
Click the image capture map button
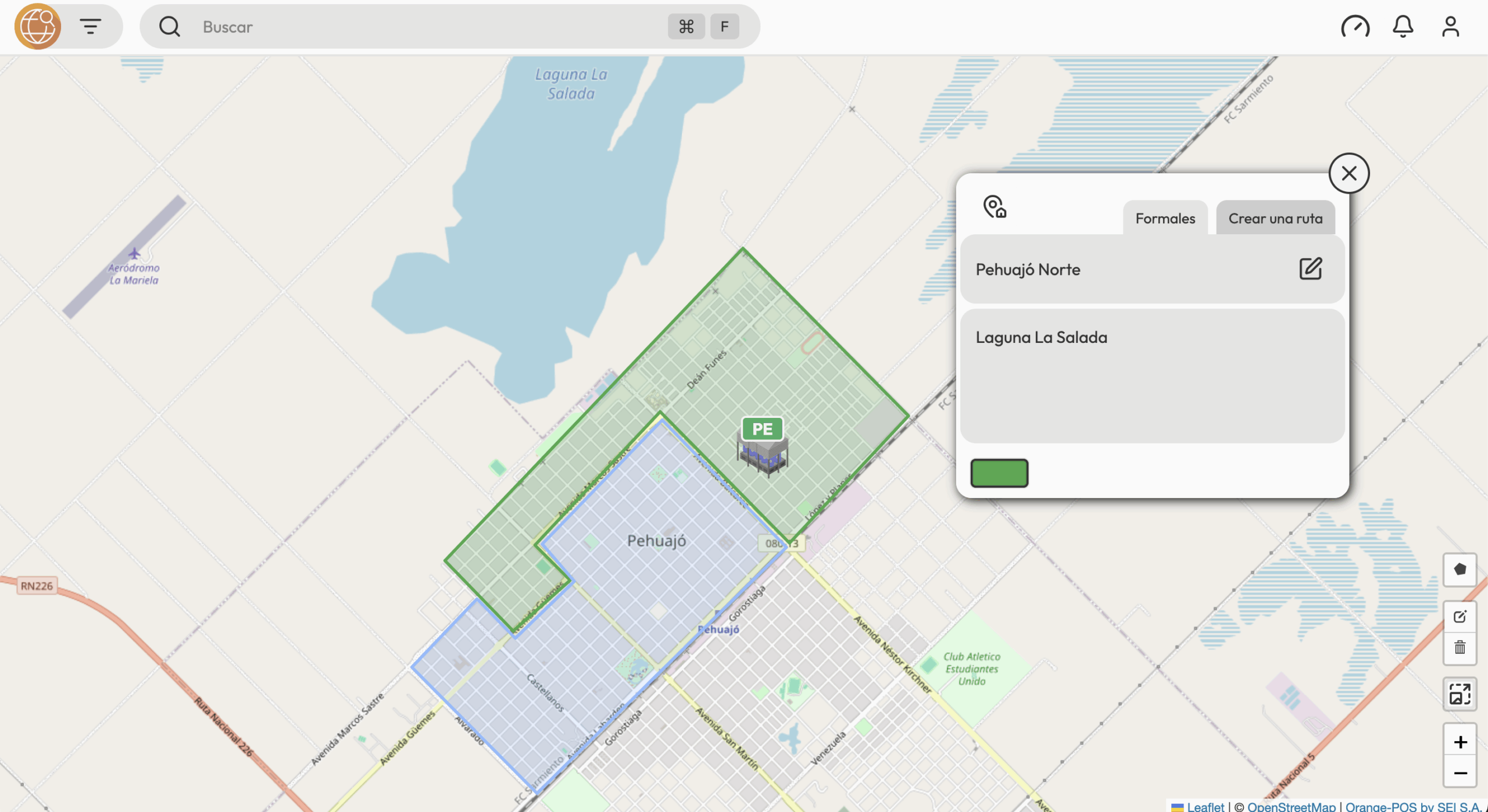pyautogui.click(x=1460, y=694)
